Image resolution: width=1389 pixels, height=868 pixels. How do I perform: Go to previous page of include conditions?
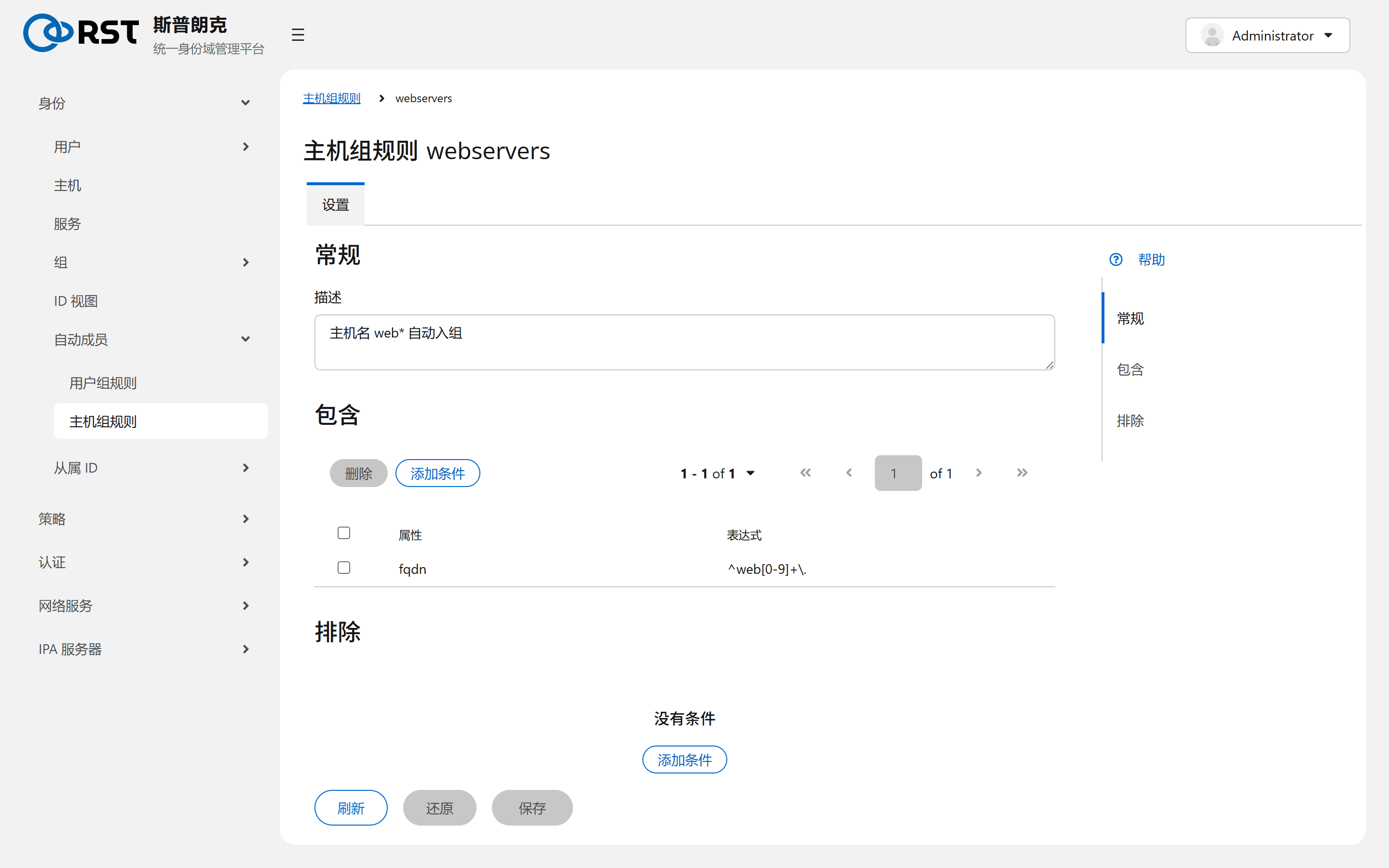[x=848, y=473]
